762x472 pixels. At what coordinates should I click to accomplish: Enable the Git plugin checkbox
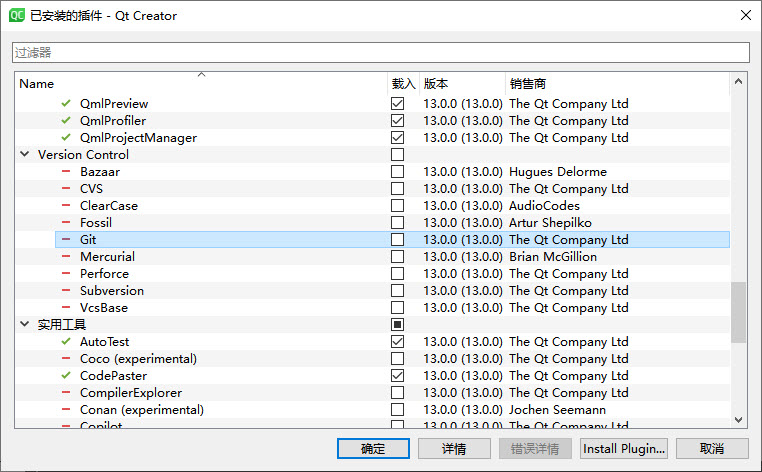(x=398, y=240)
